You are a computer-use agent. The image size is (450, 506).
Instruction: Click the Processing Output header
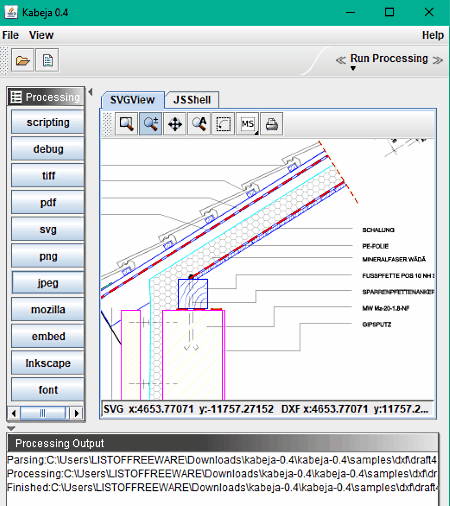(x=223, y=443)
